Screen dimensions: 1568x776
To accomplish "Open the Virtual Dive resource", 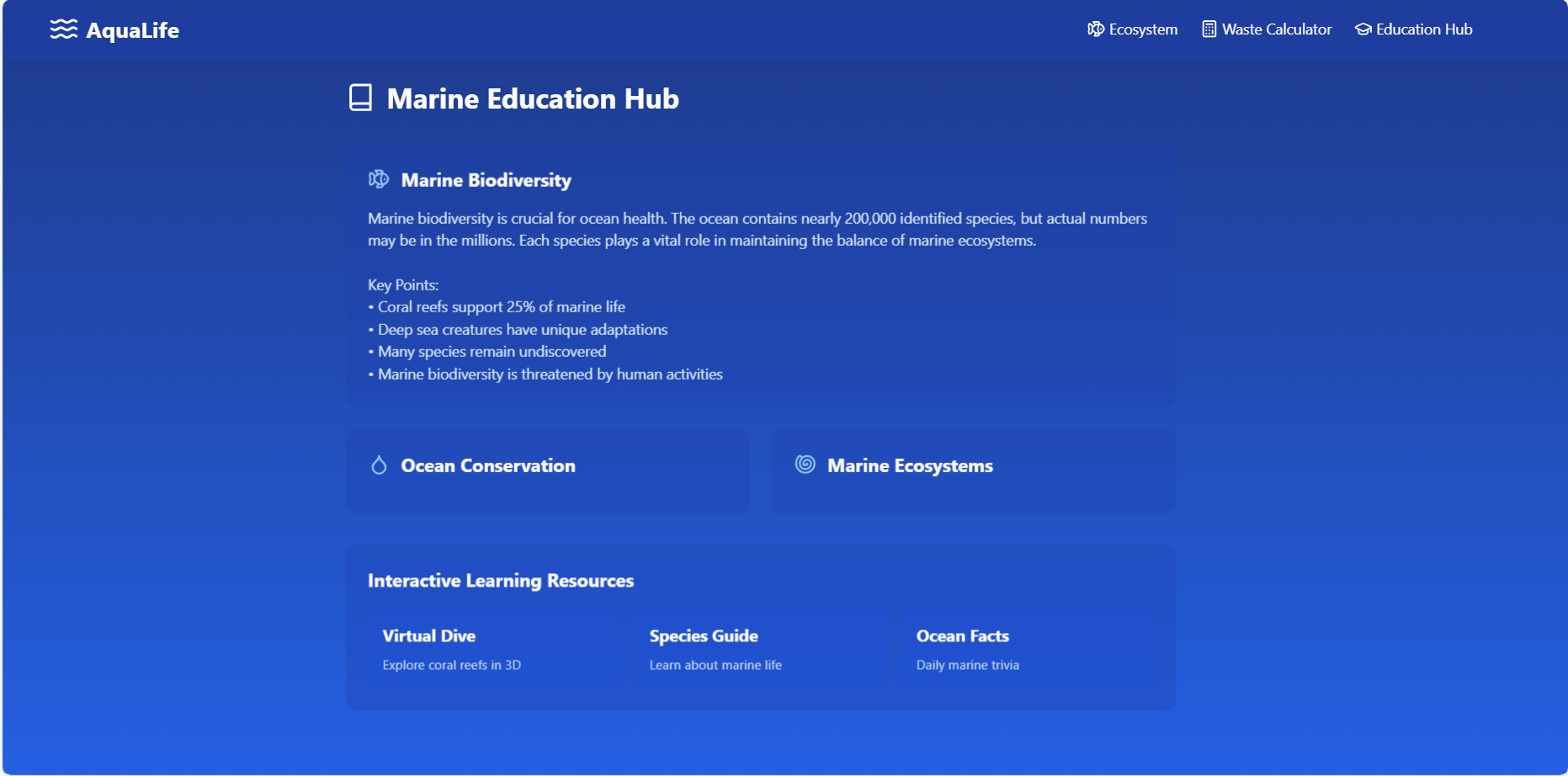I will (488, 650).
